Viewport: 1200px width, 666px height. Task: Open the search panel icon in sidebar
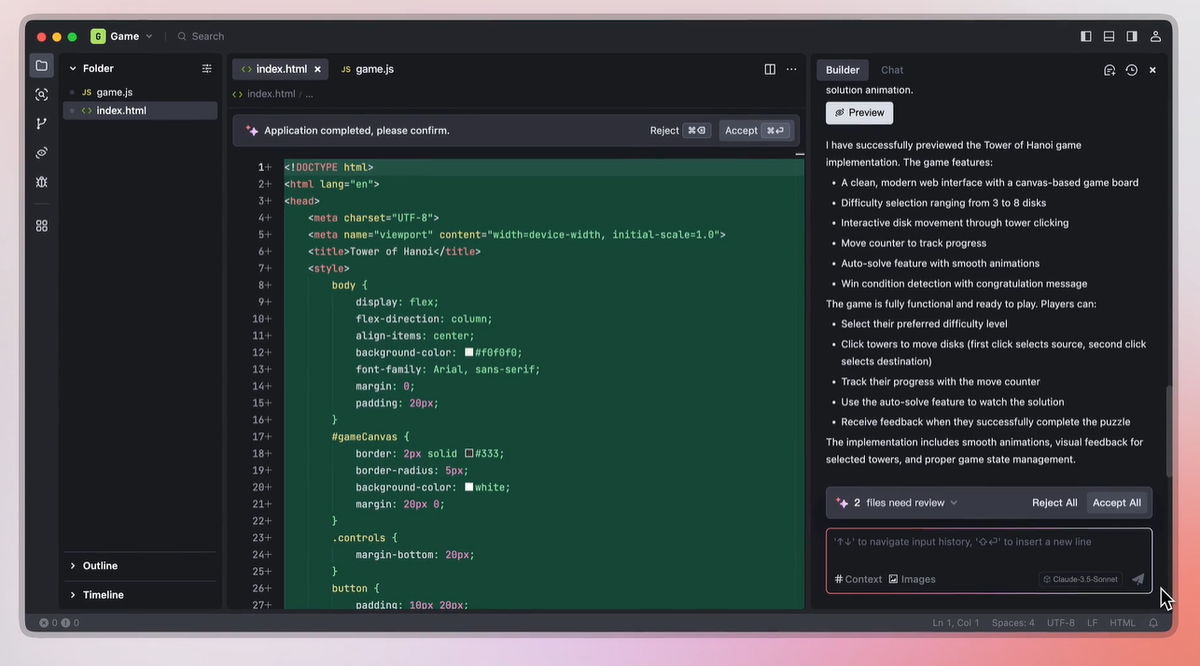[x=41, y=95]
